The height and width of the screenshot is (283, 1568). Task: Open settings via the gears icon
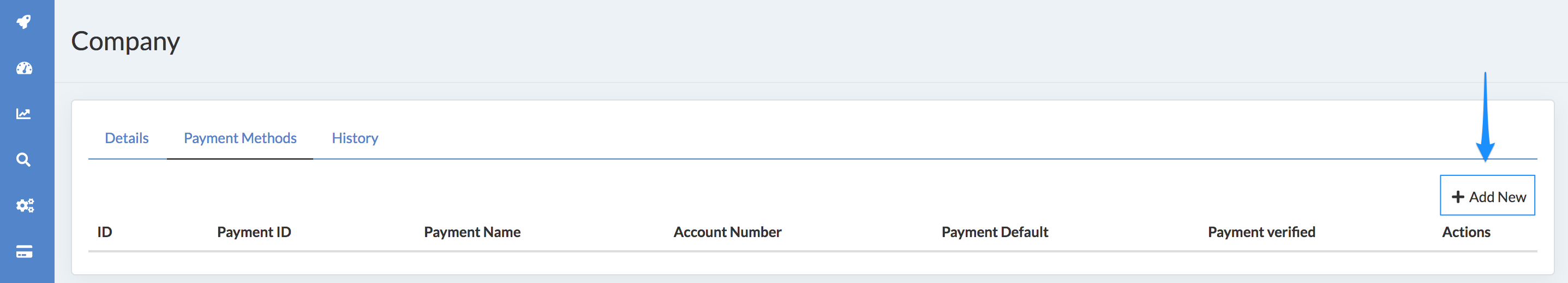coord(25,205)
